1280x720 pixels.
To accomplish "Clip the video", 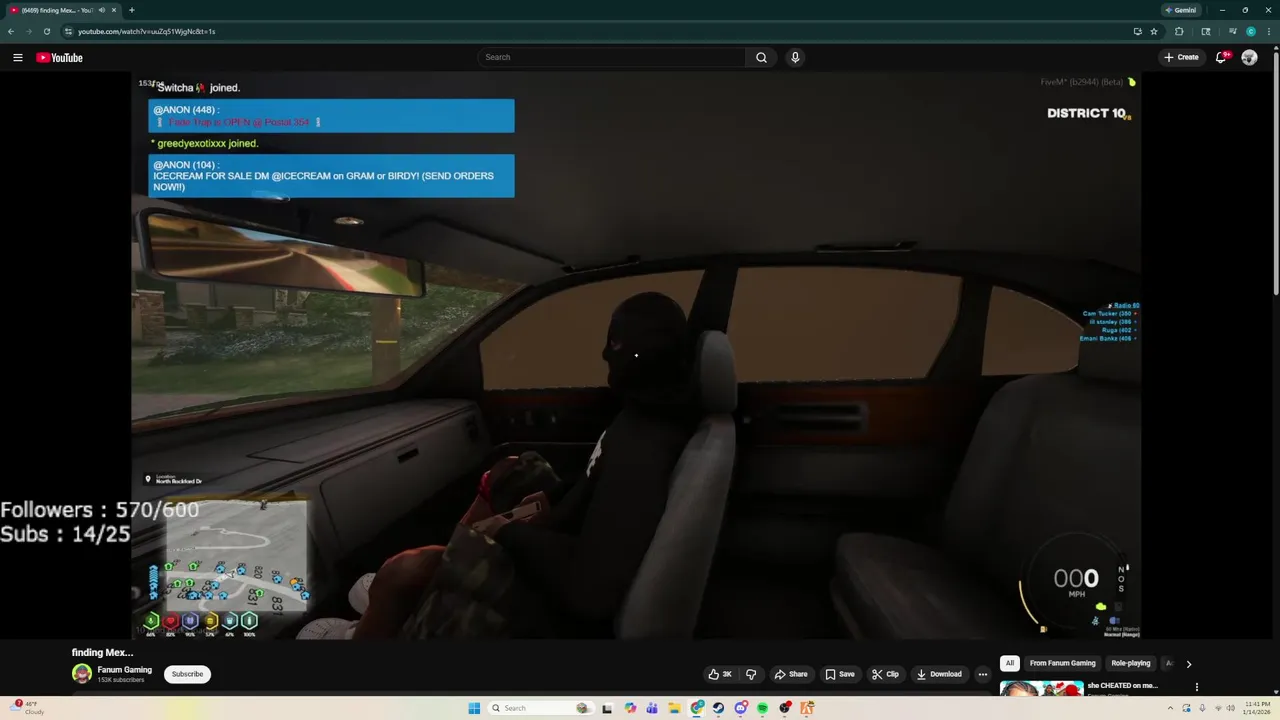I will tap(886, 674).
